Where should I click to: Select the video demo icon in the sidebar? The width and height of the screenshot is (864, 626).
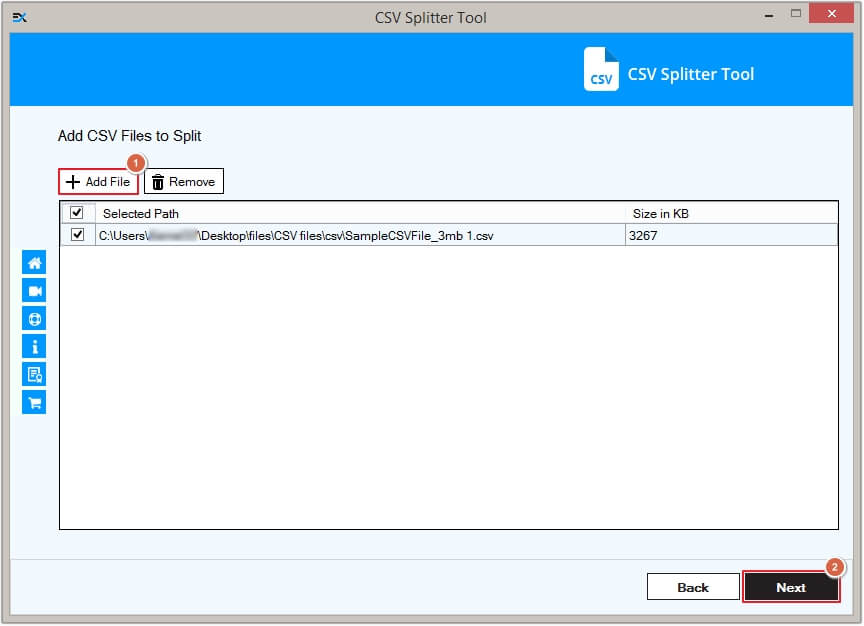coord(33,290)
